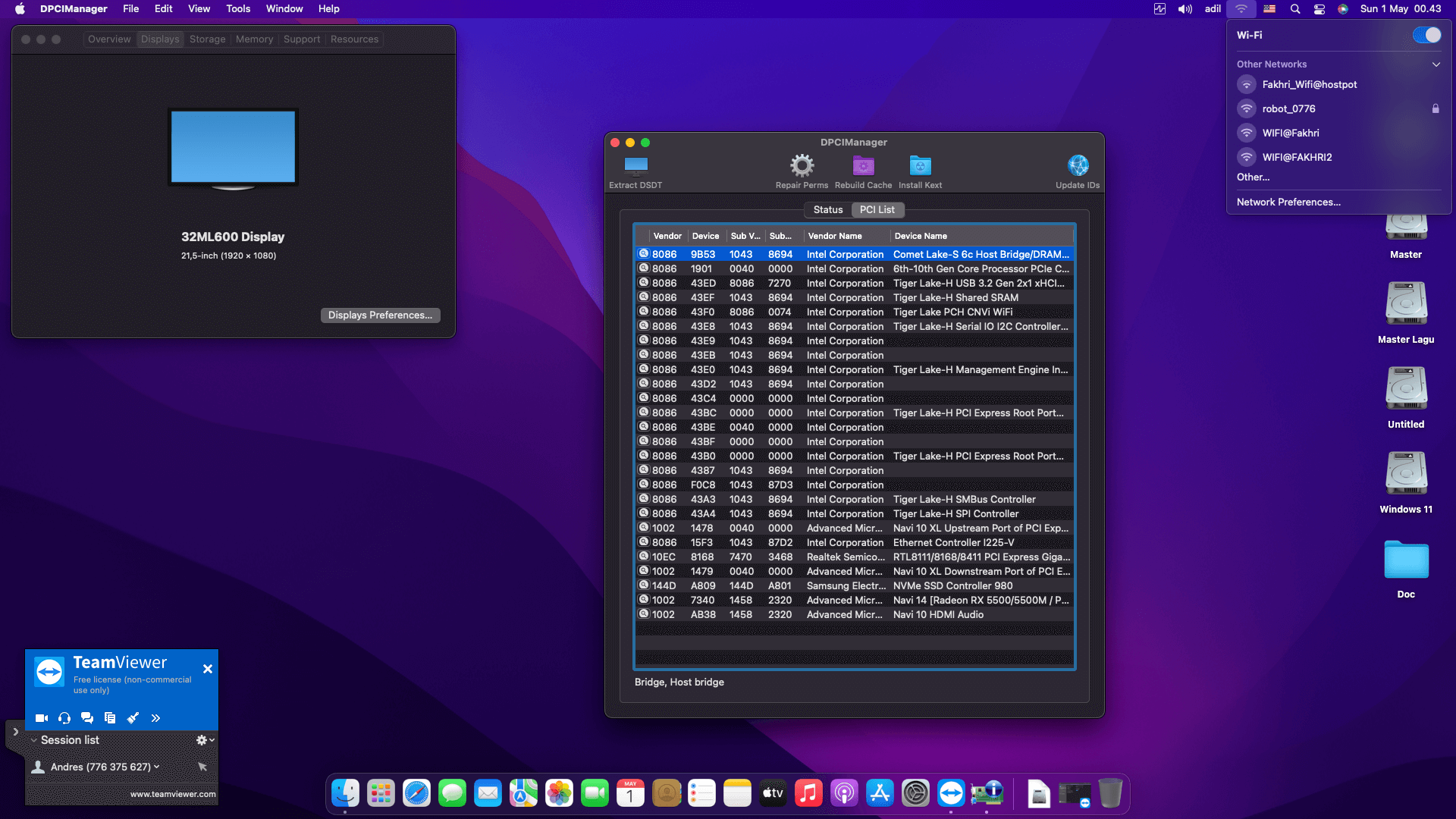Choose Other... in the Wi-Fi menu
The width and height of the screenshot is (1456, 819).
1253,177
